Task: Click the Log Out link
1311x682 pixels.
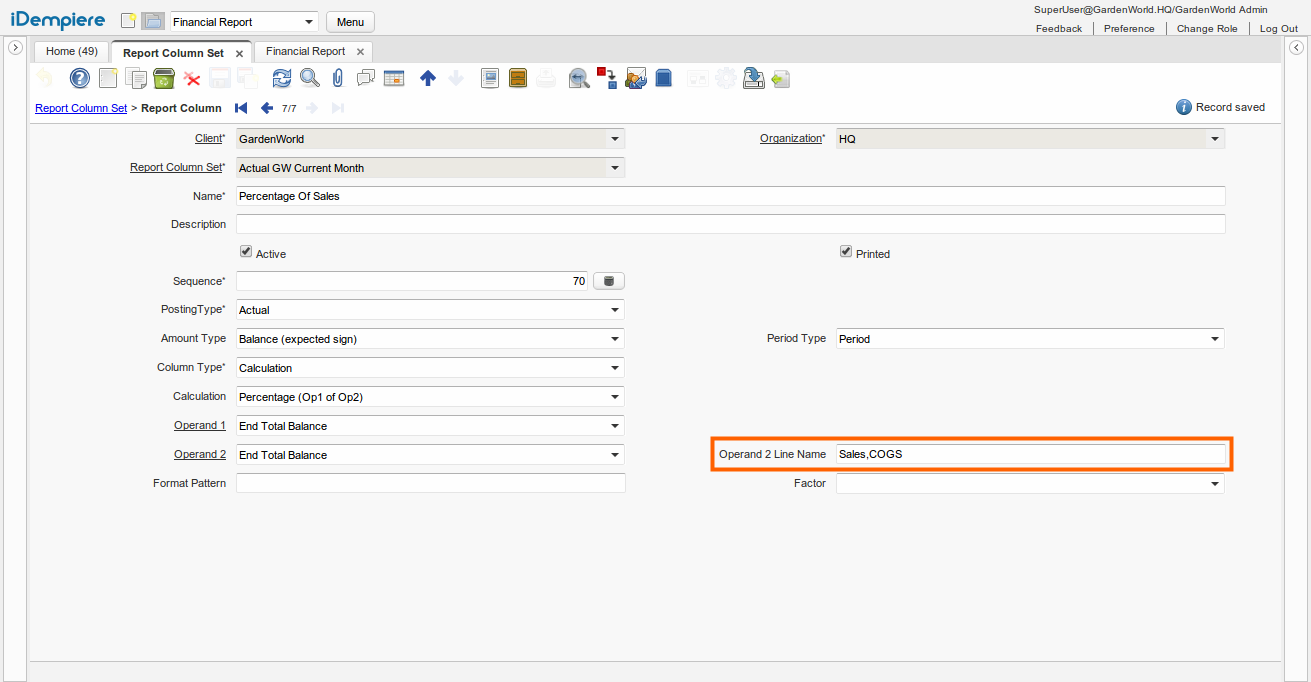Action: pyautogui.click(x=1279, y=28)
